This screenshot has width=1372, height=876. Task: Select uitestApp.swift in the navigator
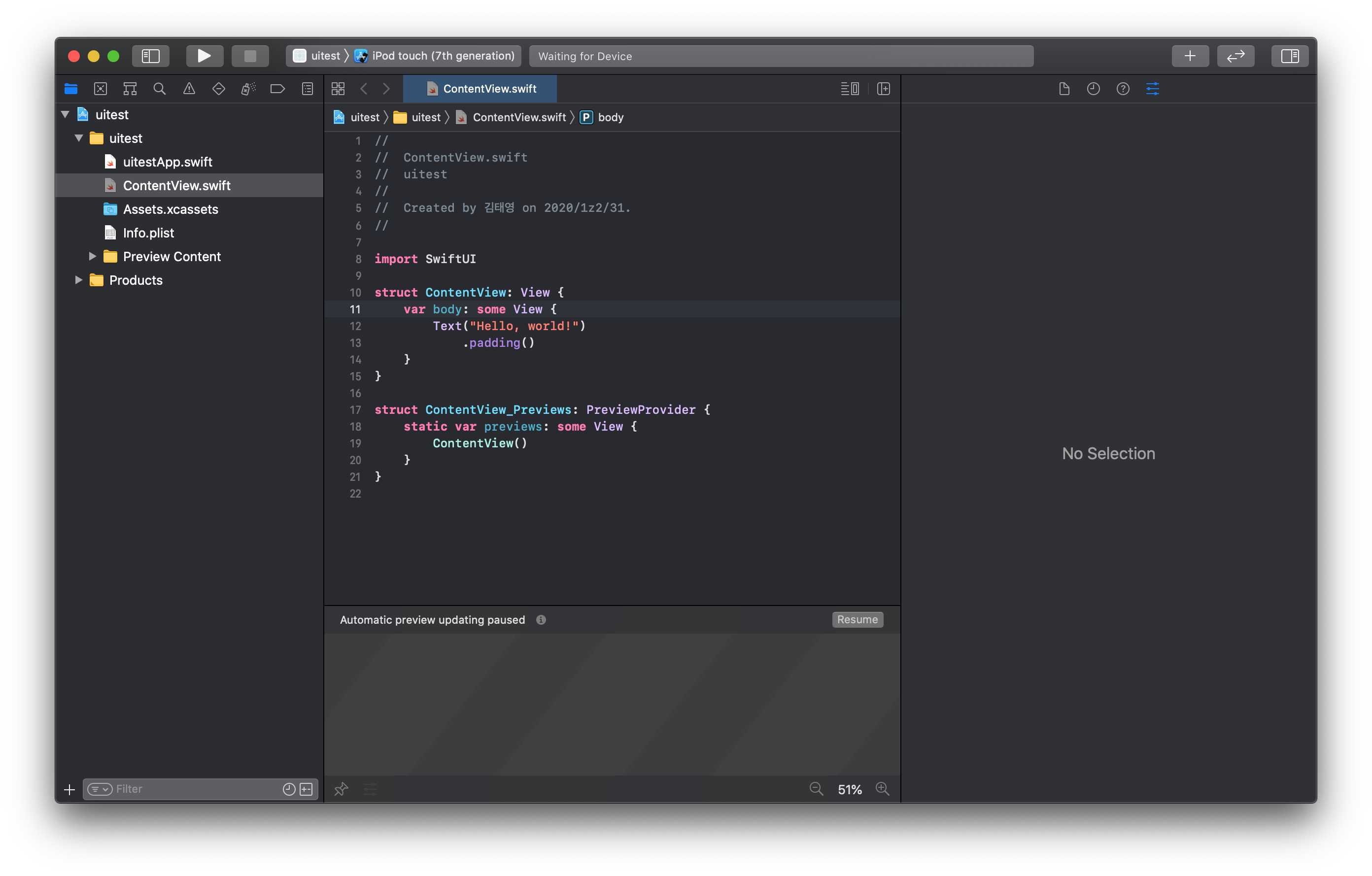click(x=167, y=162)
